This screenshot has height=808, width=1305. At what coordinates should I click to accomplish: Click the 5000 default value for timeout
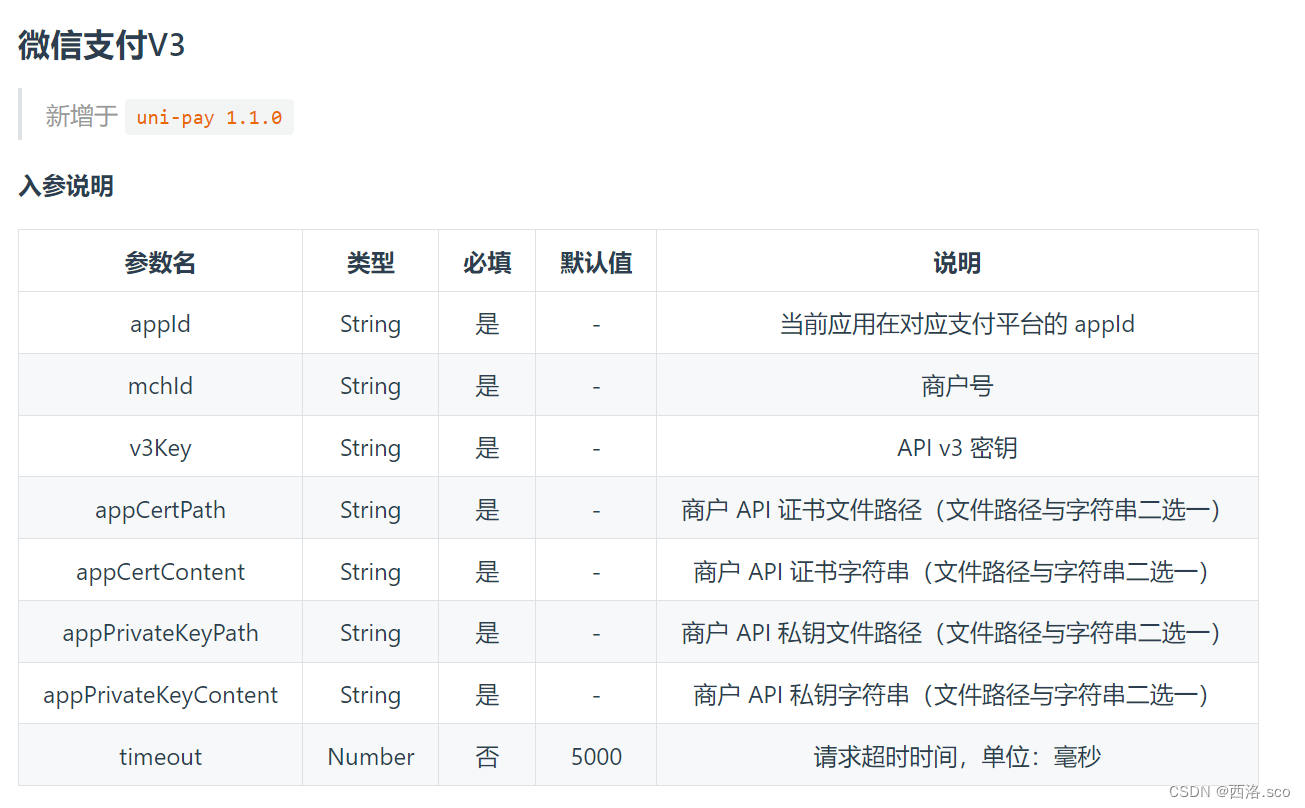pos(596,757)
